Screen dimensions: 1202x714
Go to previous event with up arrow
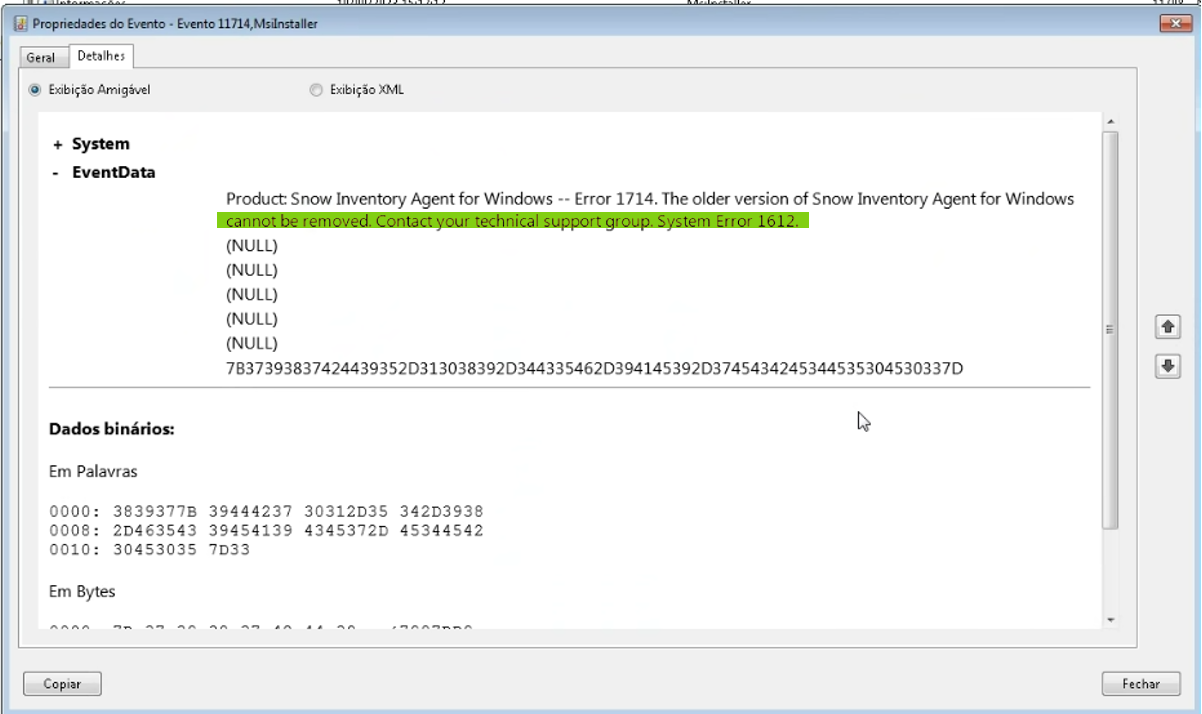(x=1167, y=327)
